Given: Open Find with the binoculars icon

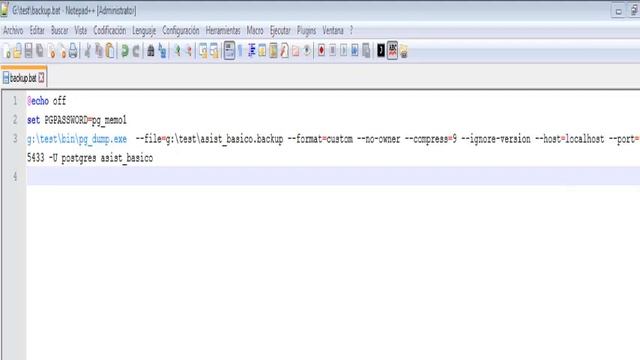Looking at the screenshot, I should pyautogui.click(x=151, y=51).
